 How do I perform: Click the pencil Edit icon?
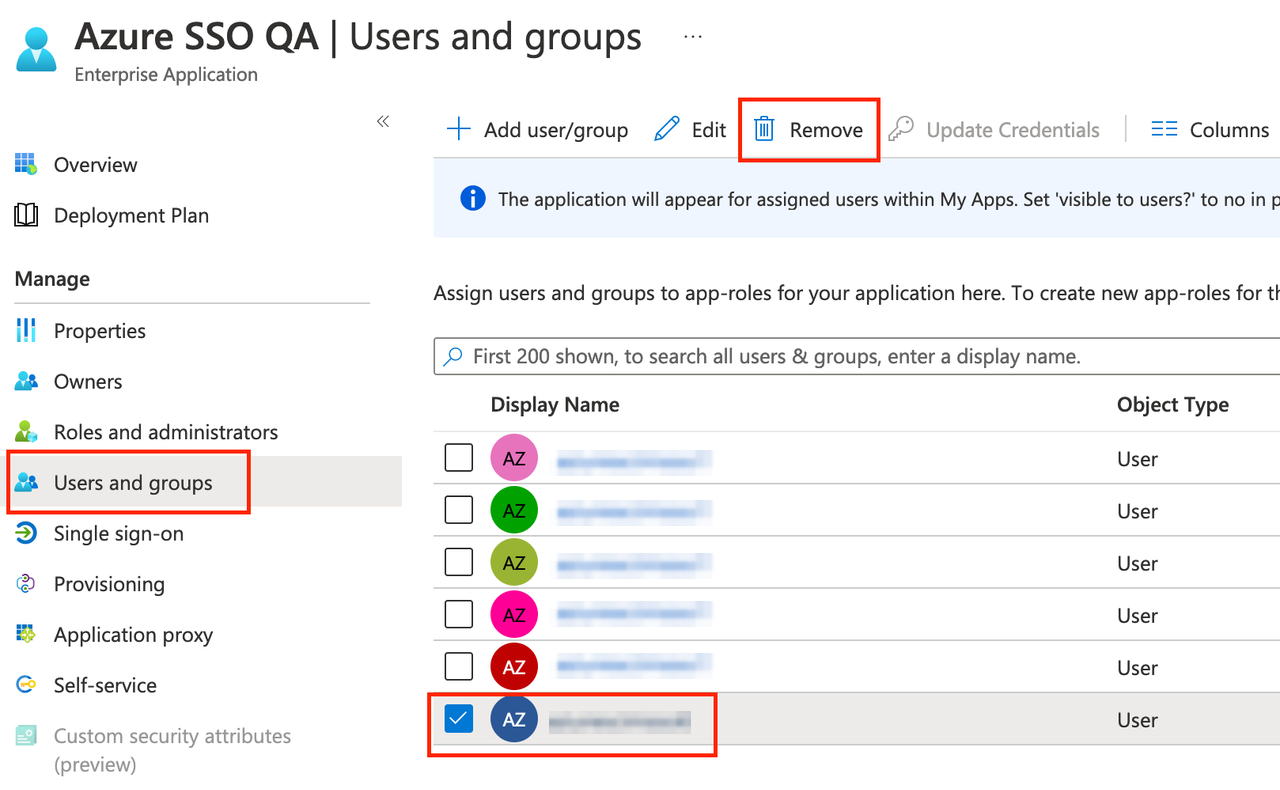click(667, 129)
